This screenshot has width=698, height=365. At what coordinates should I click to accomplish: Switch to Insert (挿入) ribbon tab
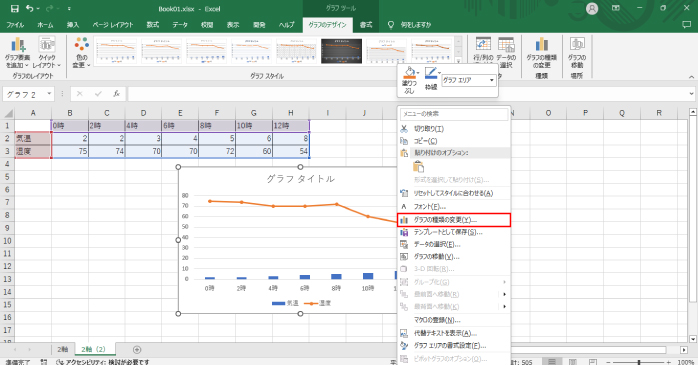point(73,25)
